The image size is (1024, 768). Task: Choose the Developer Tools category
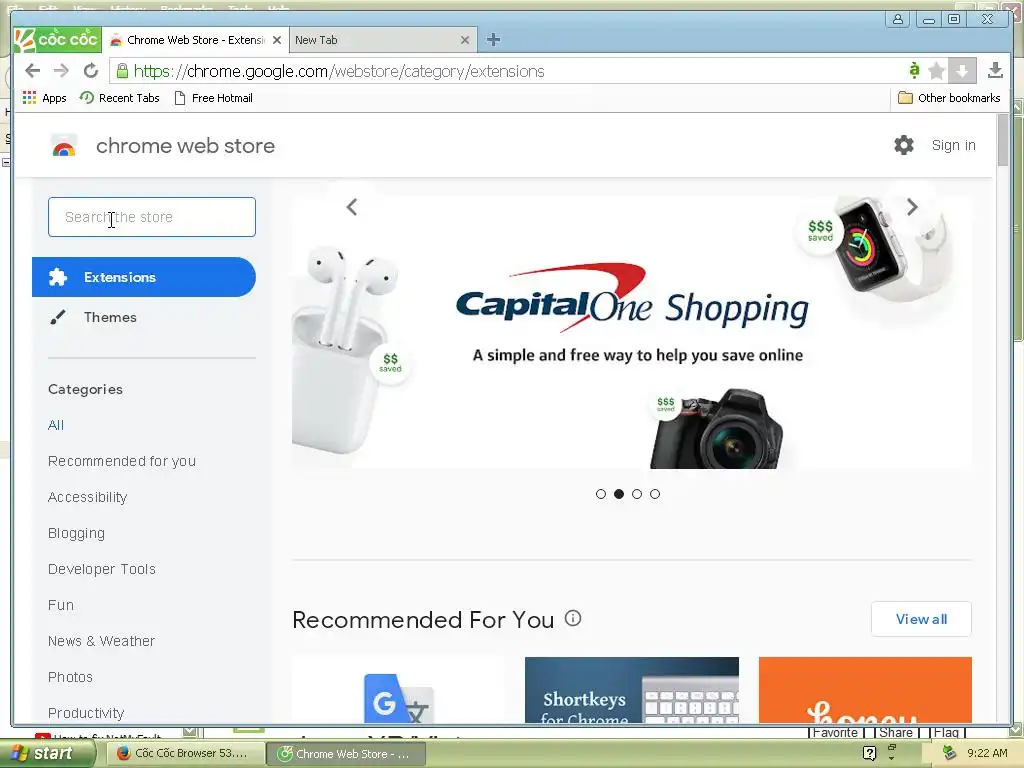point(102,569)
